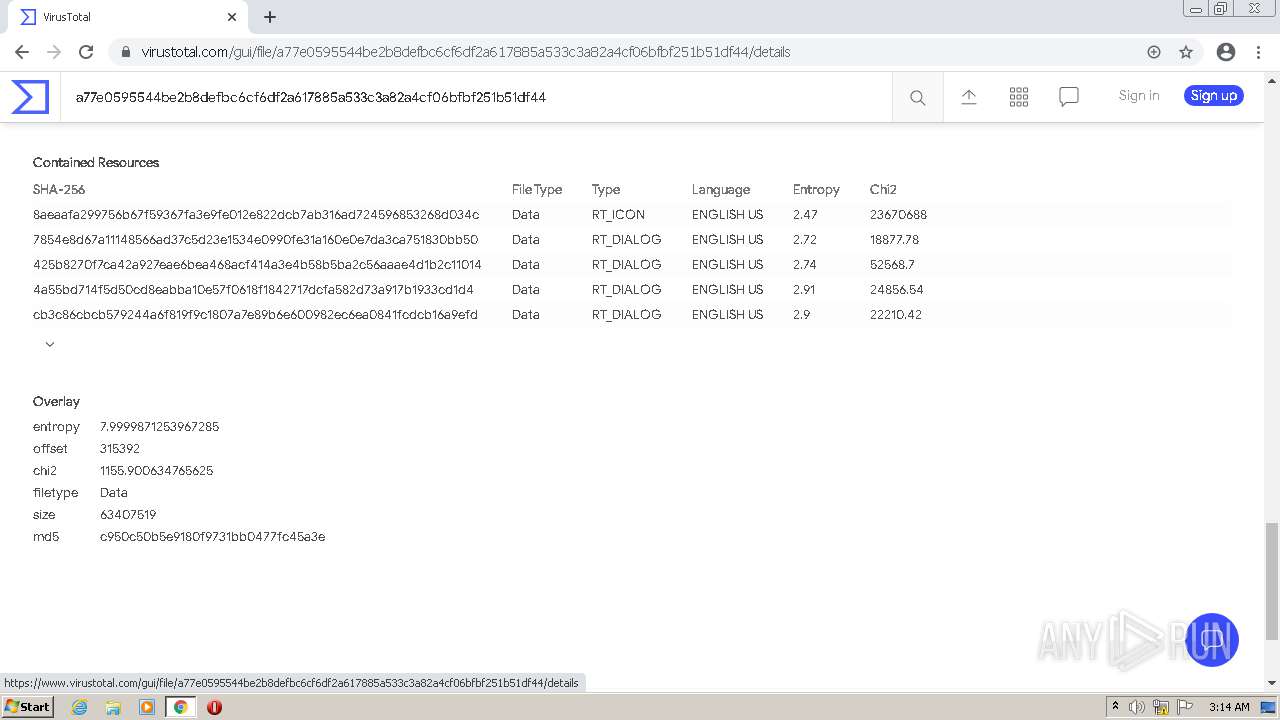1280x720 pixels.
Task: Click hash starting 8aeaafa299756b67
Action: pos(256,214)
